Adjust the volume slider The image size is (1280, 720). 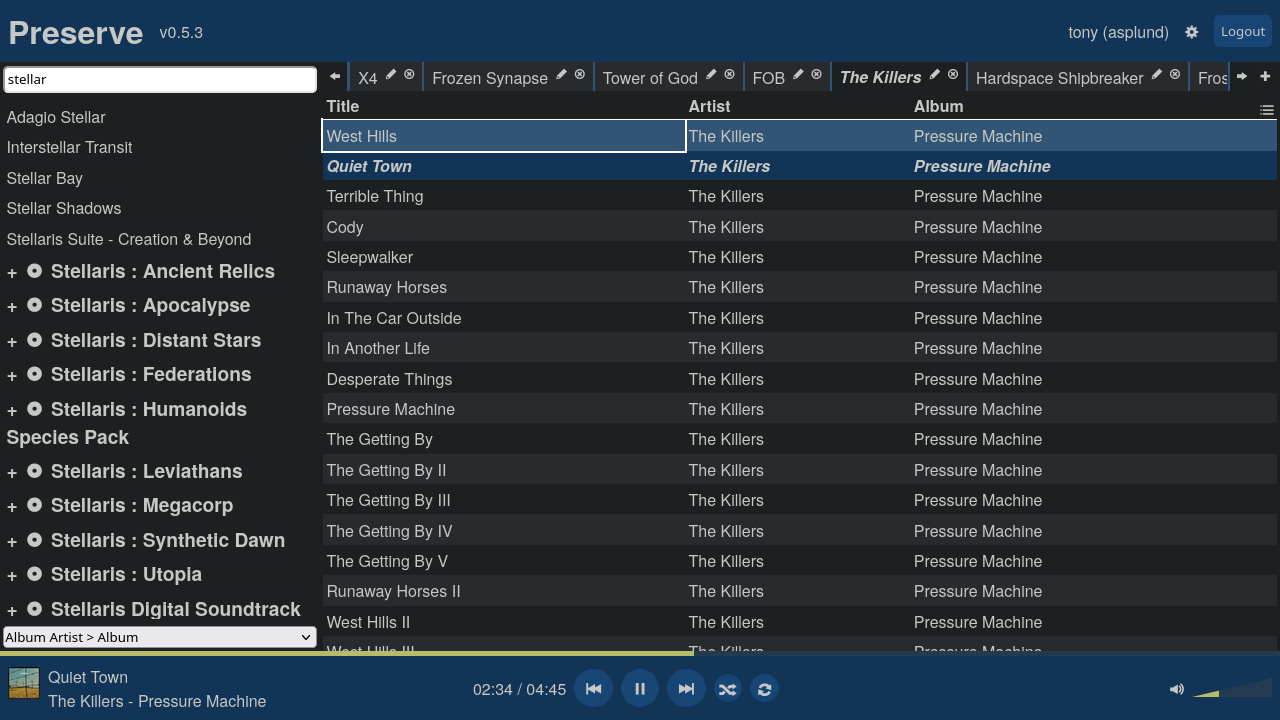(x=1232, y=689)
